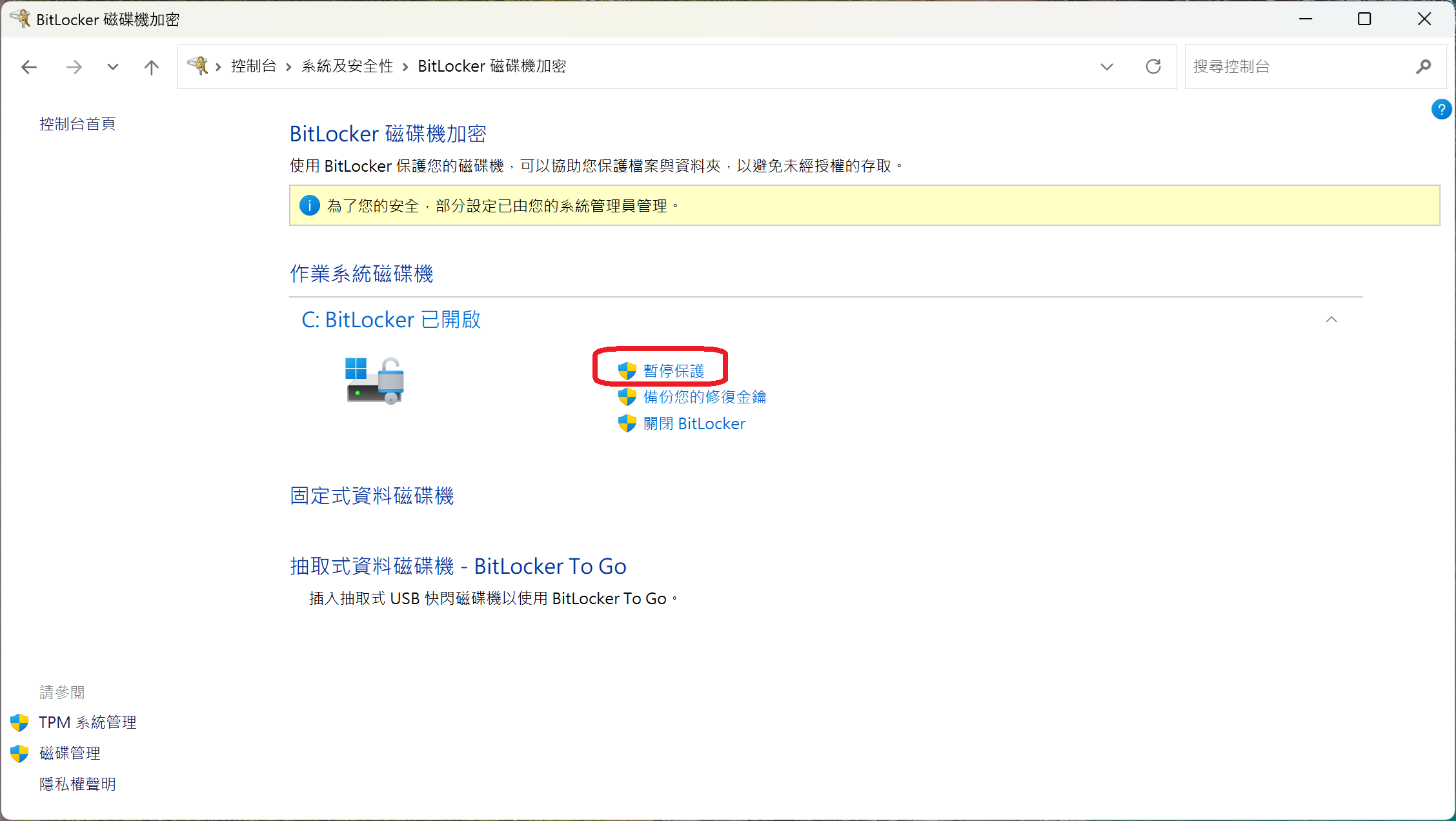1456x821 pixels.
Task: Select 系統及安全性 breadcrumb item
Action: point(347,66)
